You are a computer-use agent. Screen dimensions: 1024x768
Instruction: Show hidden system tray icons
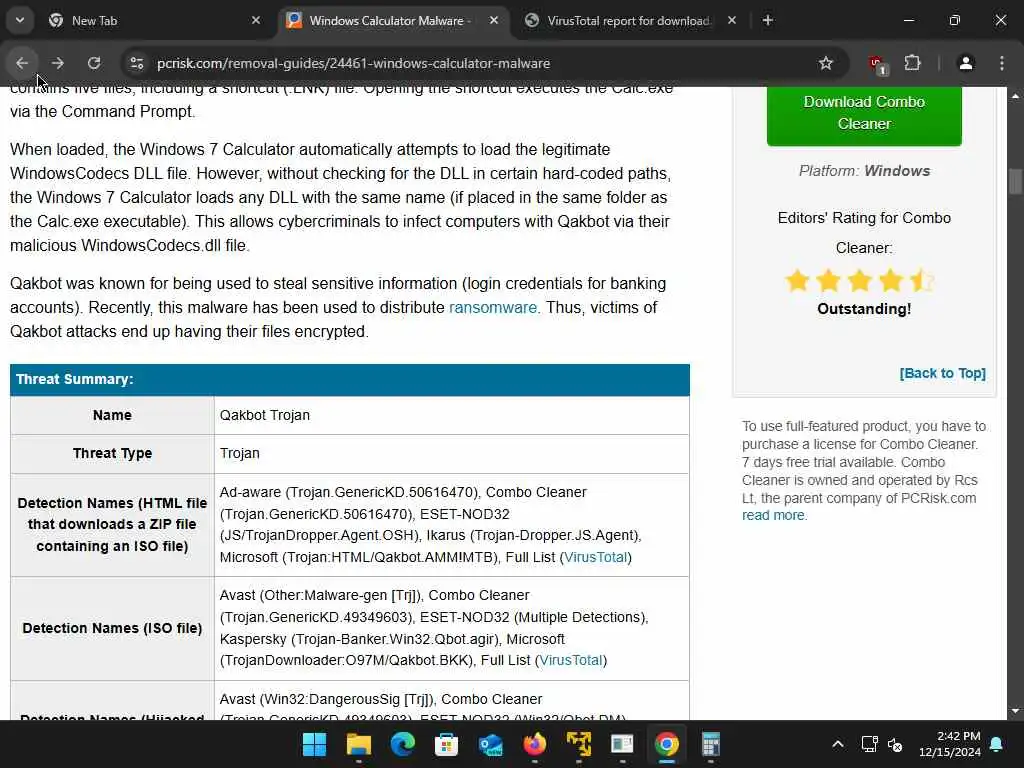pos(838,744)
